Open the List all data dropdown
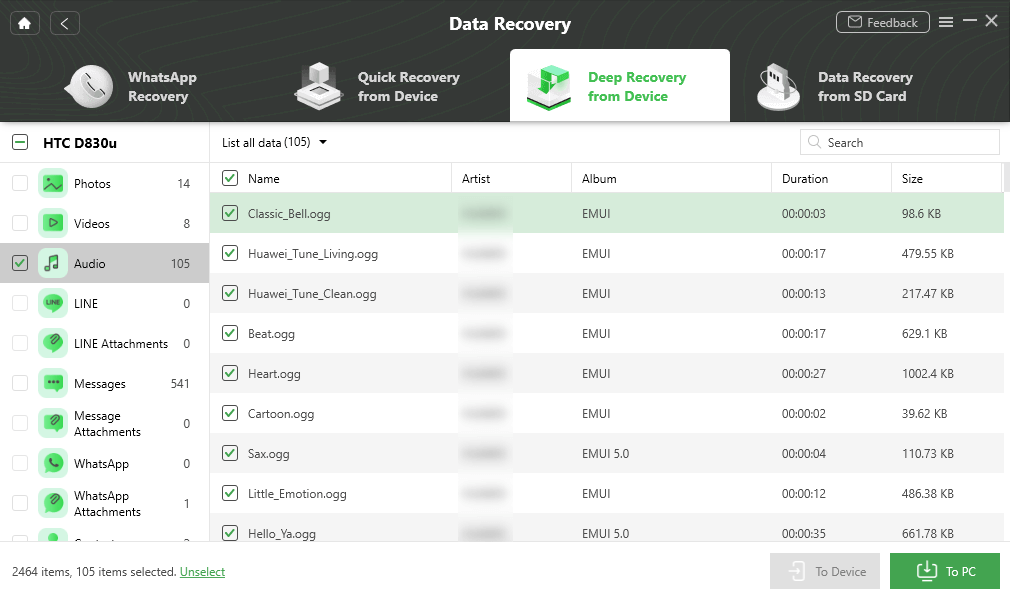This screenshot has width=1010, height=598. pos(274,142)
